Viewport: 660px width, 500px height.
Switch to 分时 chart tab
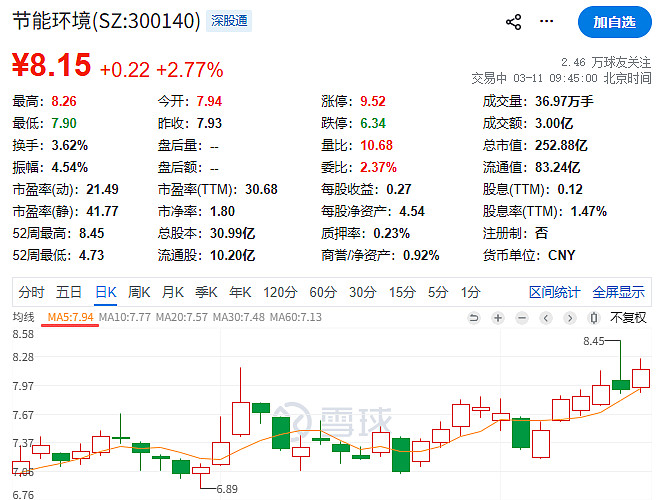point(31,292)
